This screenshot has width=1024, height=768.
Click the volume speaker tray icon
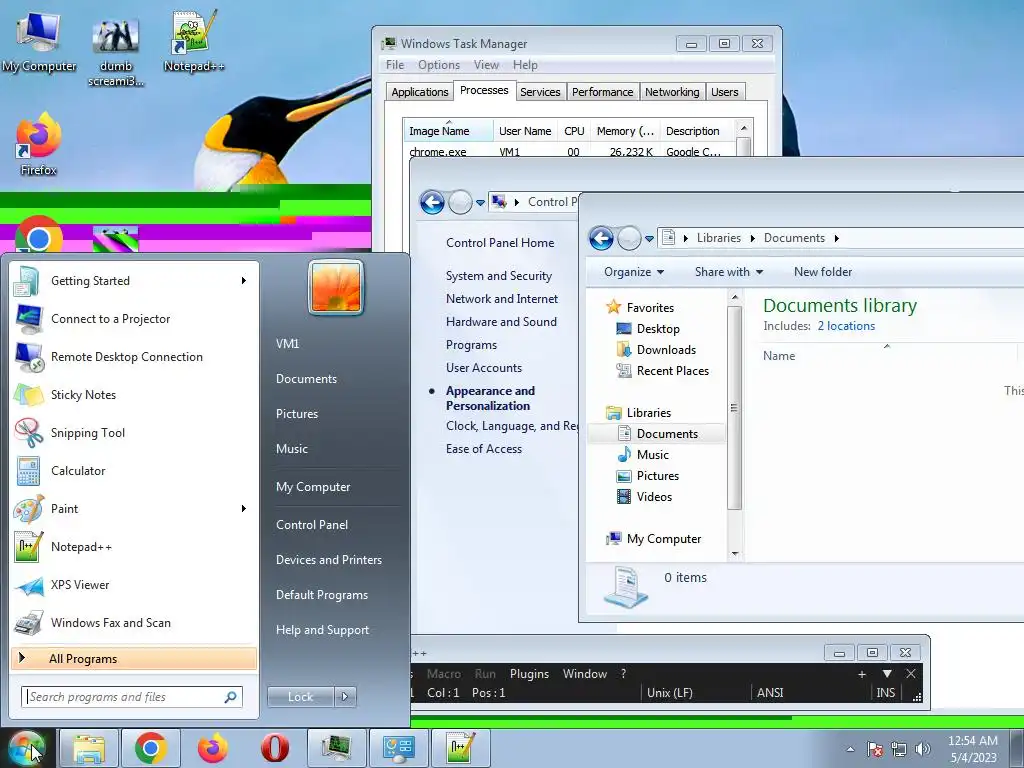click(x=923, y=750)
